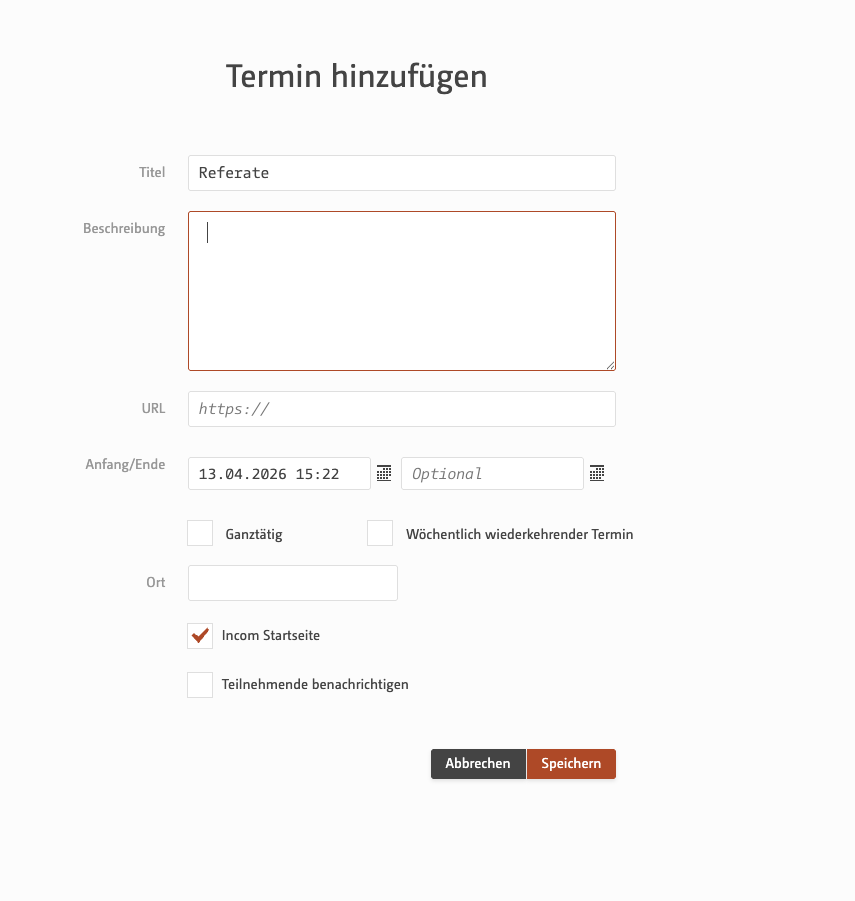Viewport: 855px width, 901px height.
Task: Click the Termin hinzufügen heading
Action: tap(356, 76)
